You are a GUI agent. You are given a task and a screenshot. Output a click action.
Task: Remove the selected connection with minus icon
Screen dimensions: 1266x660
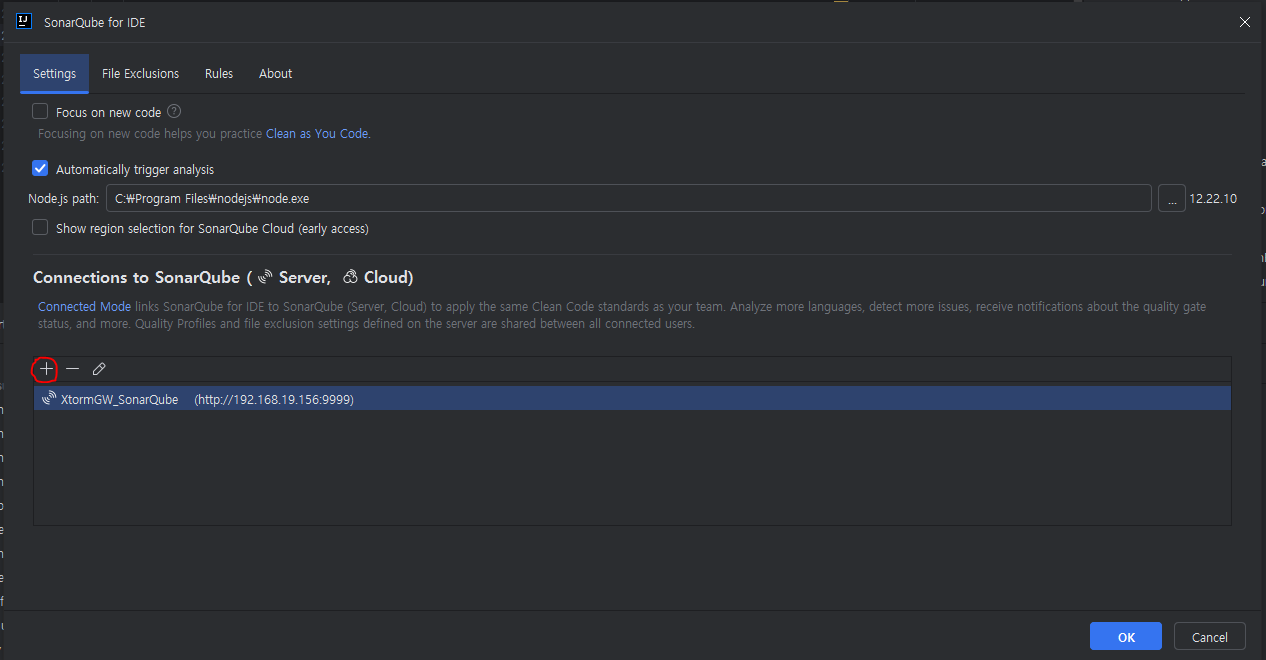point(72,369)
